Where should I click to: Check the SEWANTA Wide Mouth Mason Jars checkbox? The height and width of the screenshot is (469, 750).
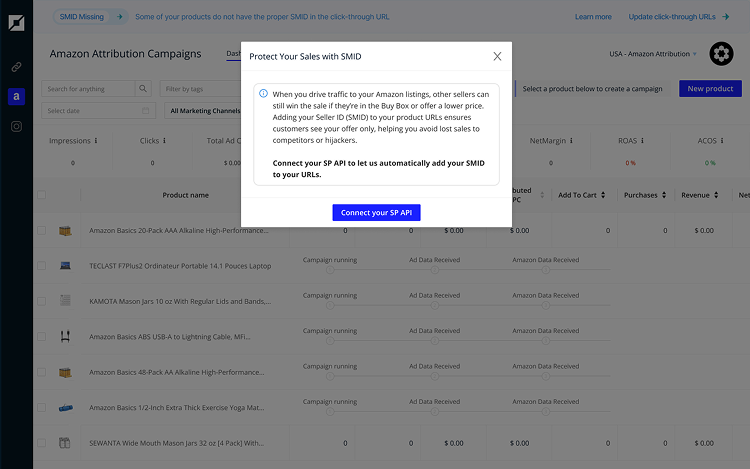[42, 443]
